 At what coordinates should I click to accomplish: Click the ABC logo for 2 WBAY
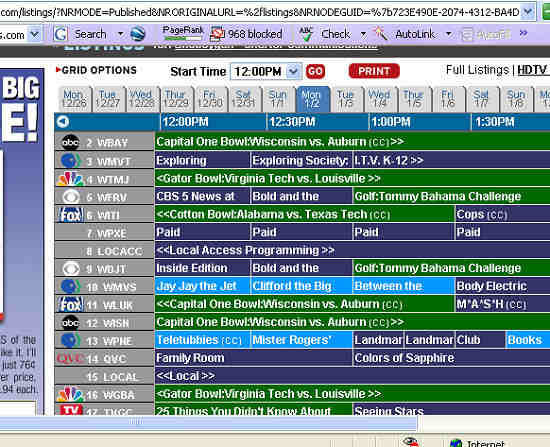tap(71, 142)
